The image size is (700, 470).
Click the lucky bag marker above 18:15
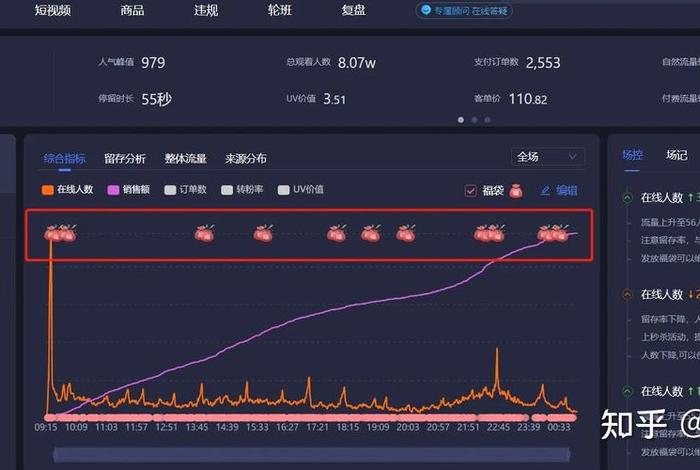337,233
